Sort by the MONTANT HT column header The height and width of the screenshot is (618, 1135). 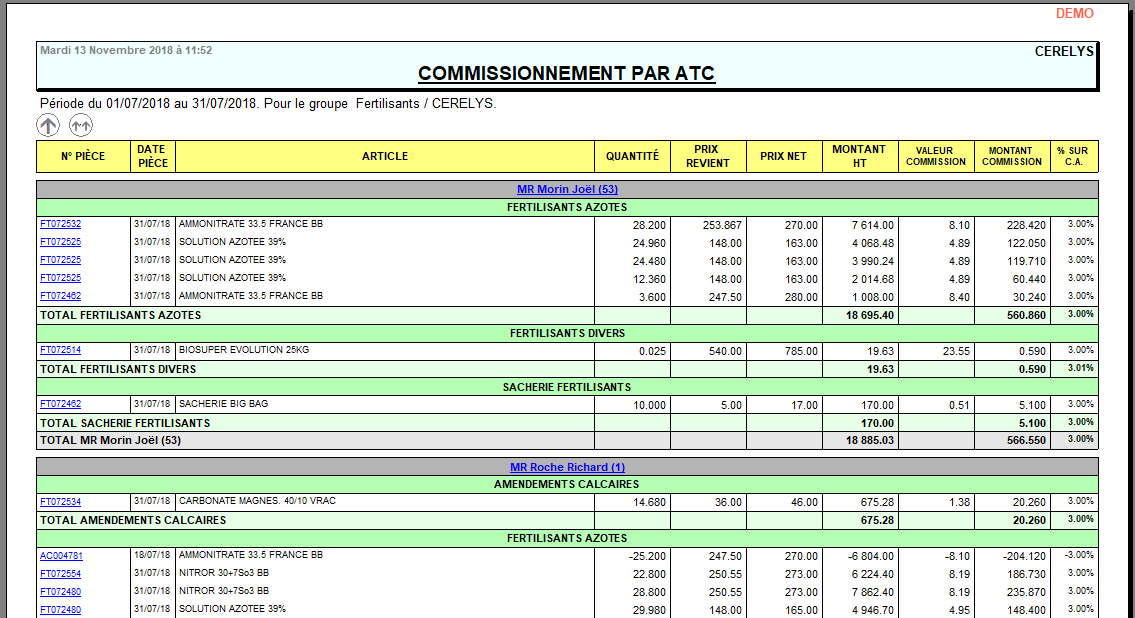click(859, 156)
